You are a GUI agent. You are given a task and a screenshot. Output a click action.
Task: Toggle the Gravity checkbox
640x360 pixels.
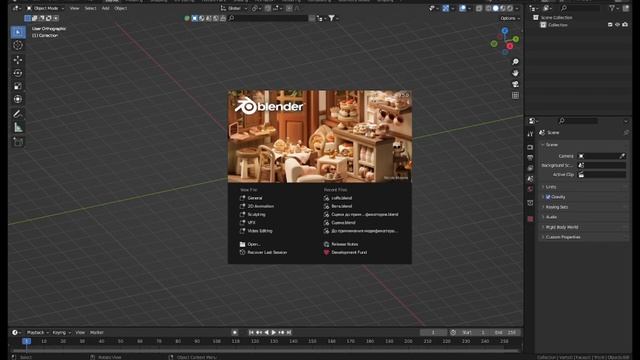tap(548, 197)
